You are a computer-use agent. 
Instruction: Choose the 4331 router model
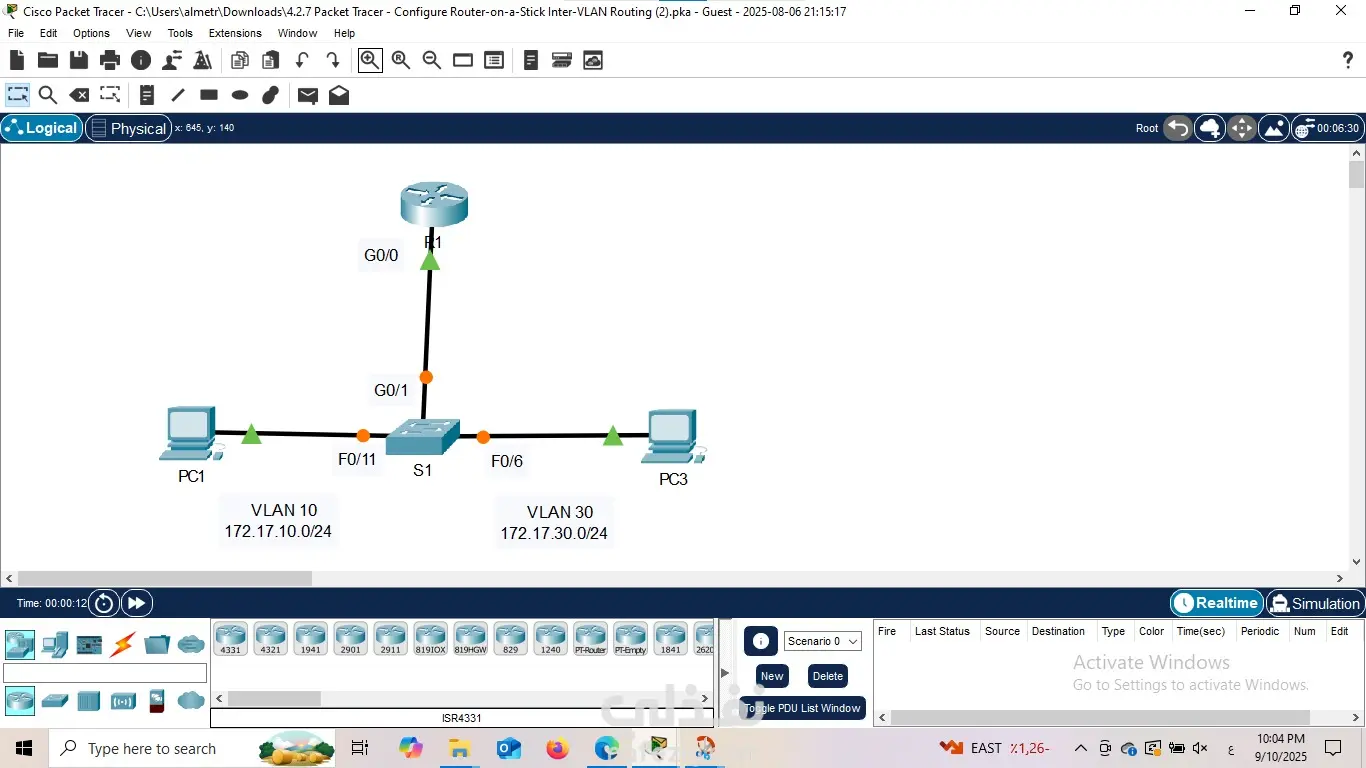click(231, 638)
